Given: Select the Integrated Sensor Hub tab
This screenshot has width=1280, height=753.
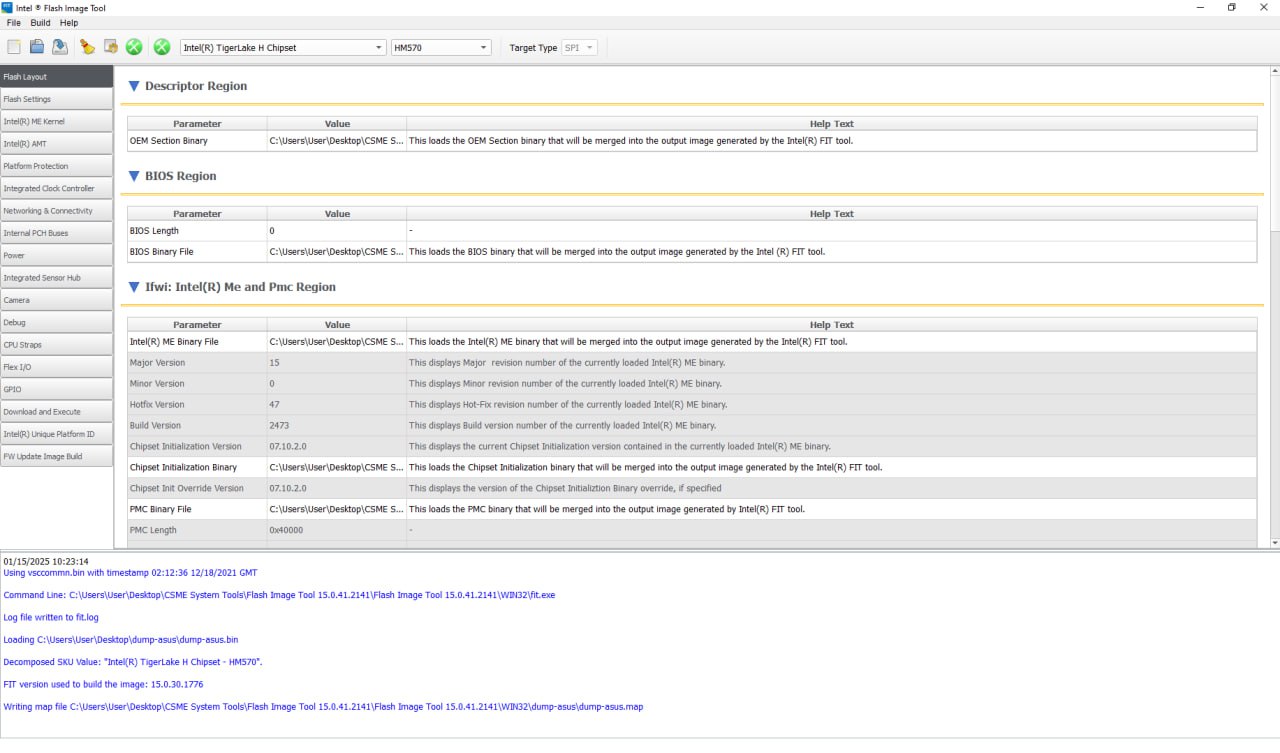Looking at the screenshot, I should [x=56, y=278].
